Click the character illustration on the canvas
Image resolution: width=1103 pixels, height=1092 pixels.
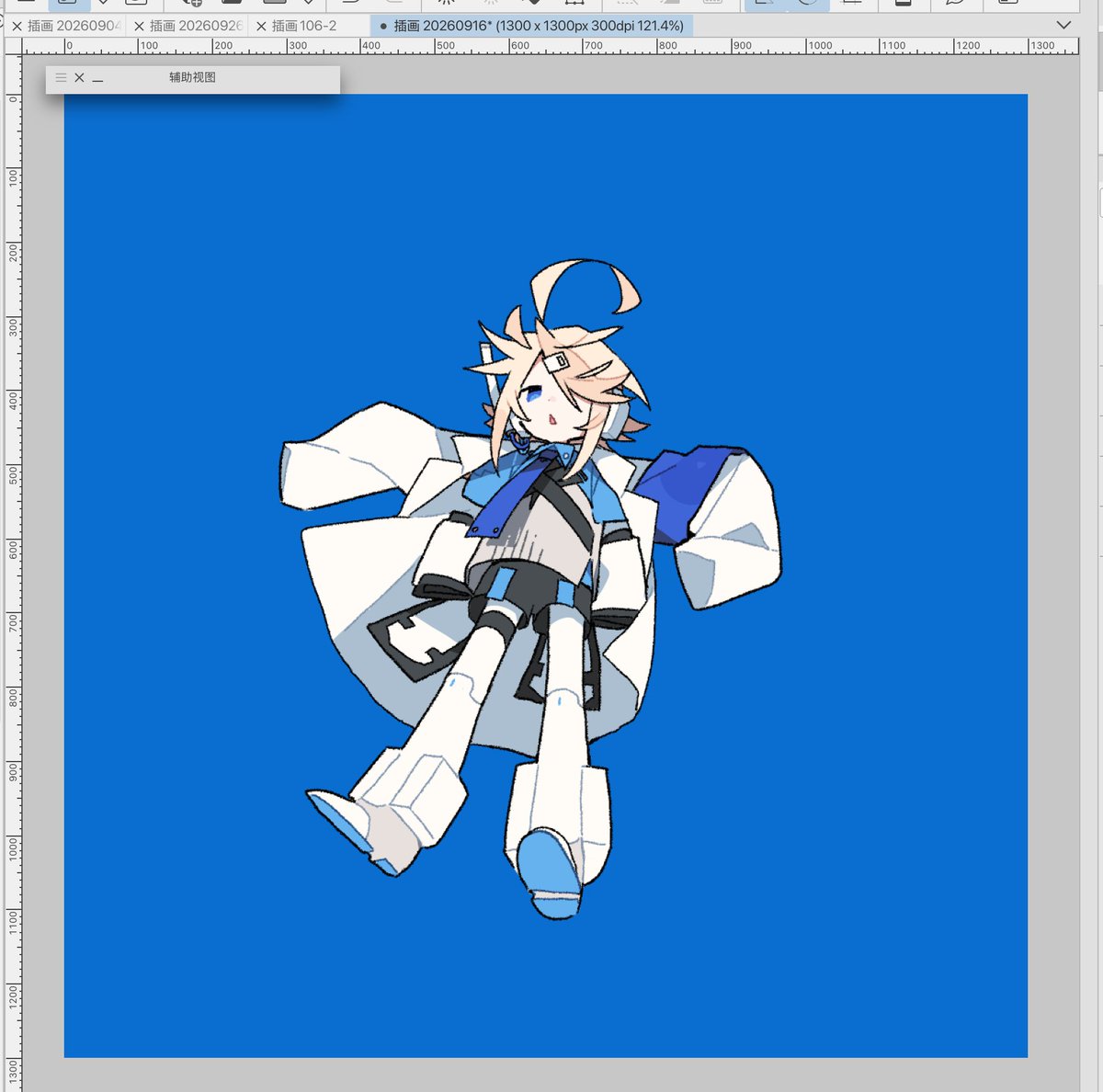coord(530,588)
